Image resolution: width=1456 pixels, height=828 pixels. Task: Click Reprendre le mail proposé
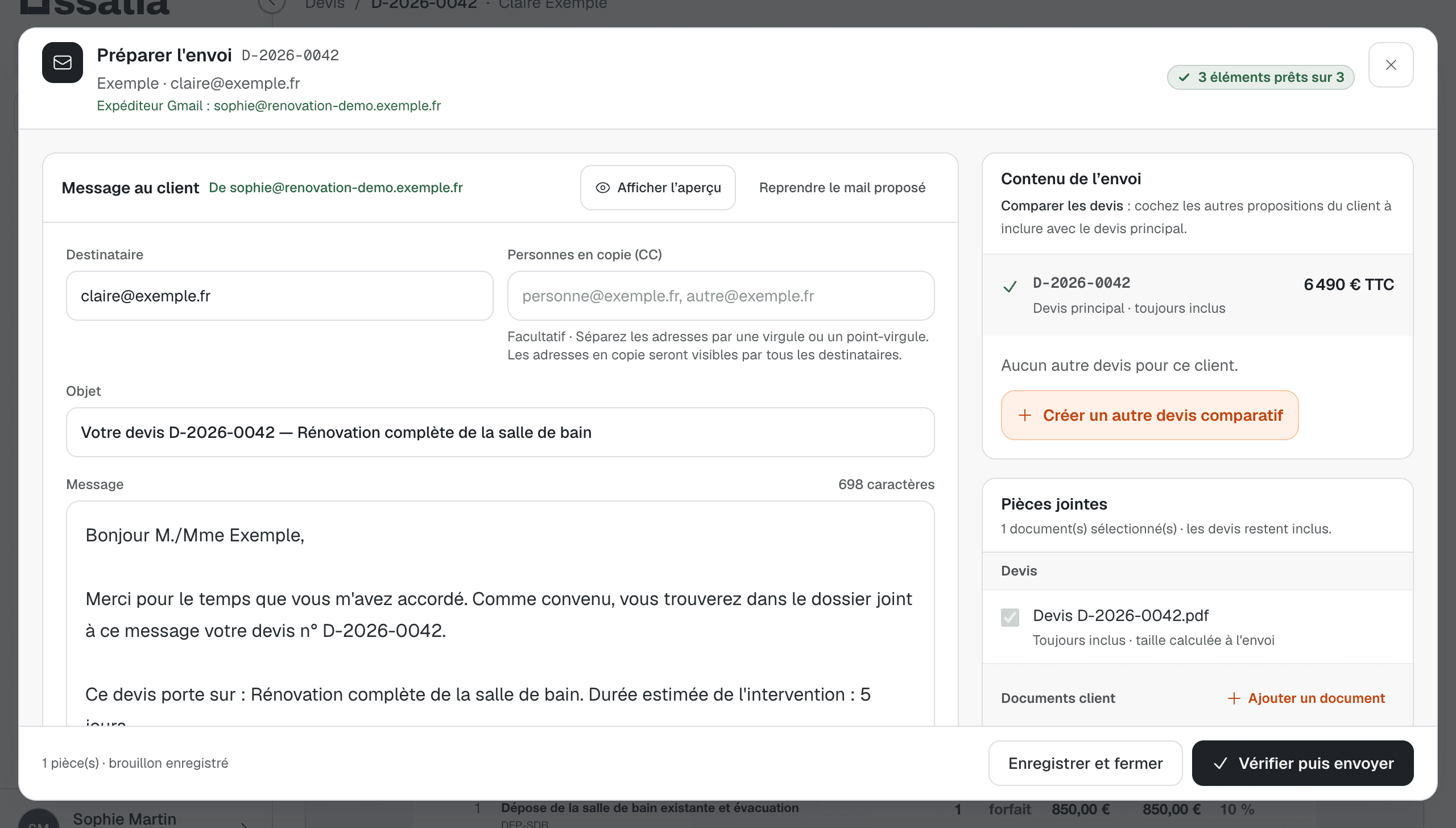click(x=842, y=188)
